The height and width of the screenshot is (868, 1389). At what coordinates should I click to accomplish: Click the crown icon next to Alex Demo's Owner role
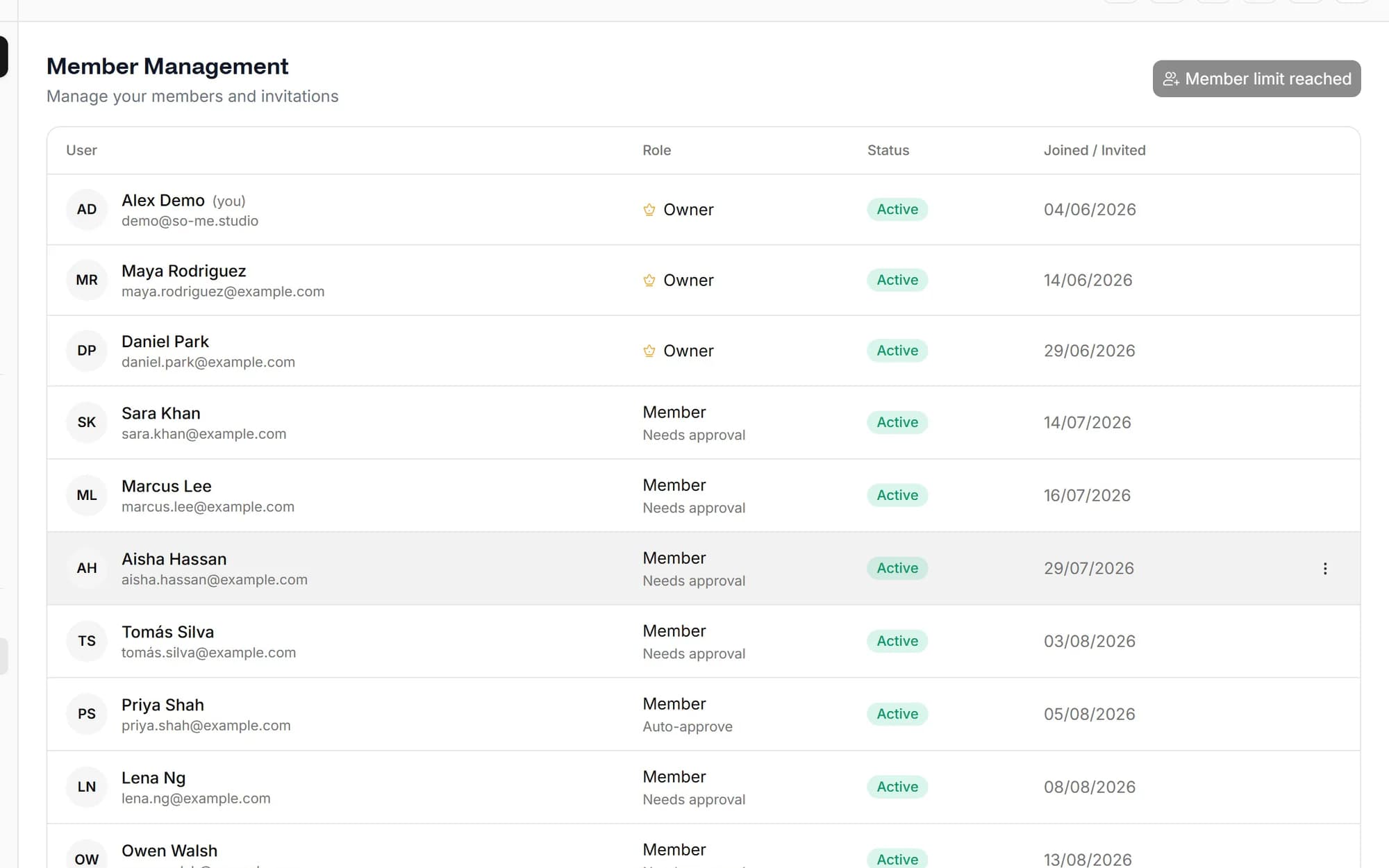tap(649, 210)
